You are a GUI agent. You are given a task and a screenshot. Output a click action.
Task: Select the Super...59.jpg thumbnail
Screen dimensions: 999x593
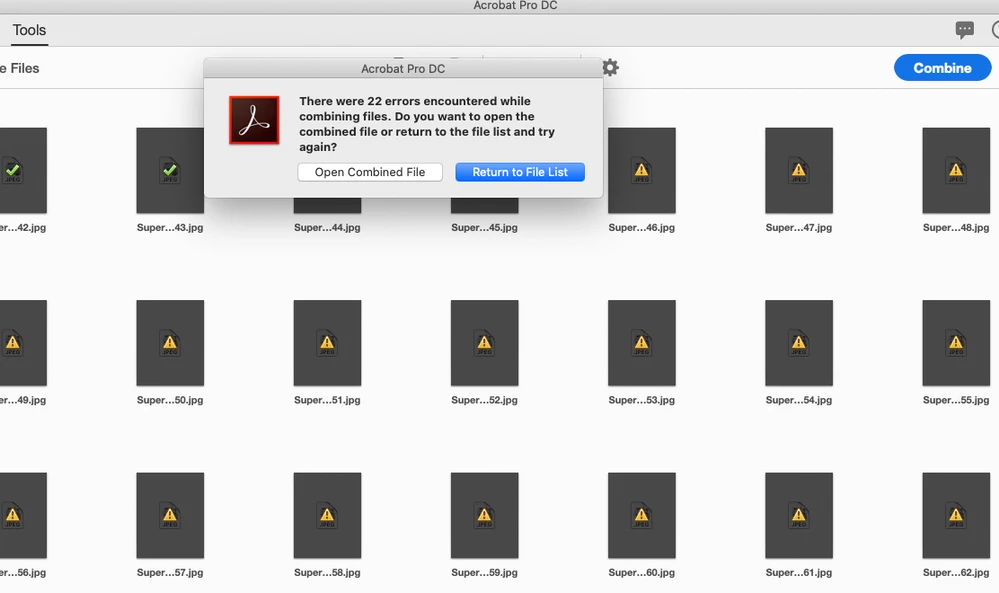coord(485,515)
